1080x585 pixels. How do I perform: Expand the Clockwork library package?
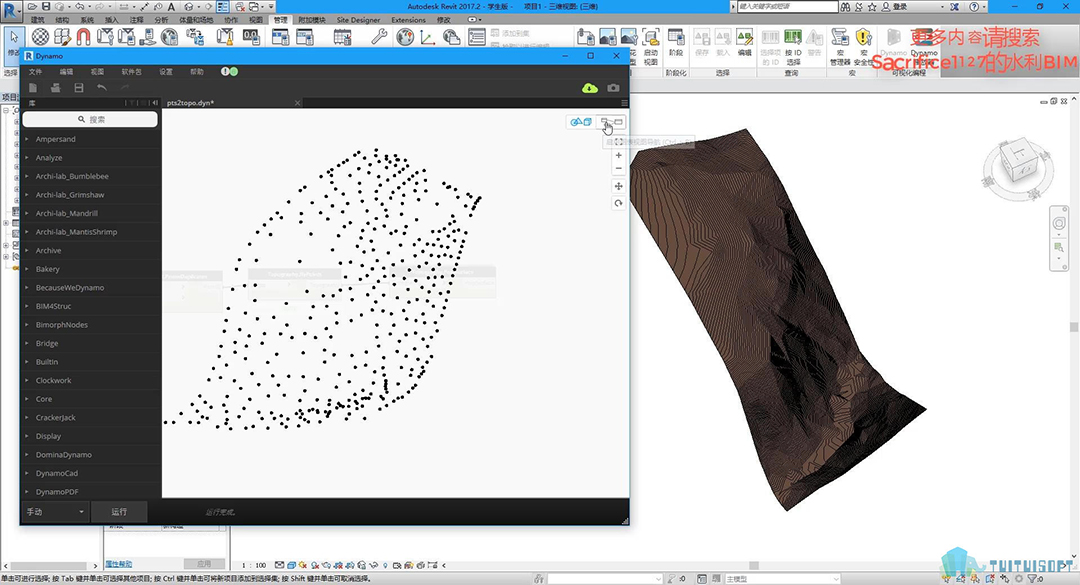[54, 380]
